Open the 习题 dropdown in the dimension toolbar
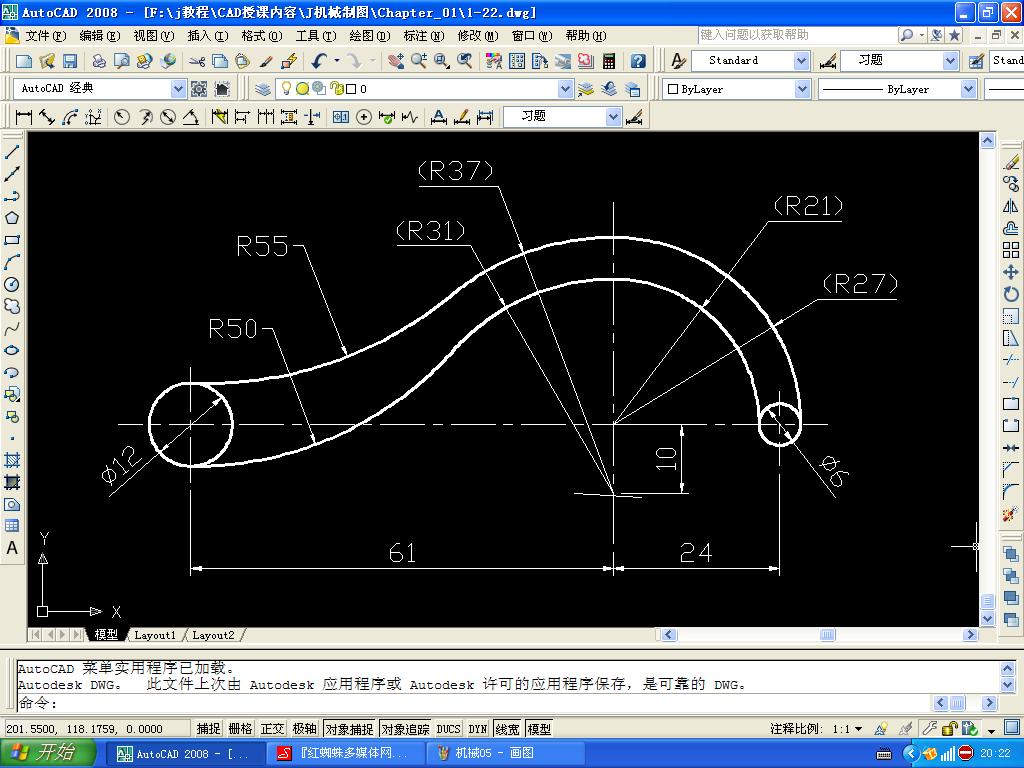 (613, 117)
